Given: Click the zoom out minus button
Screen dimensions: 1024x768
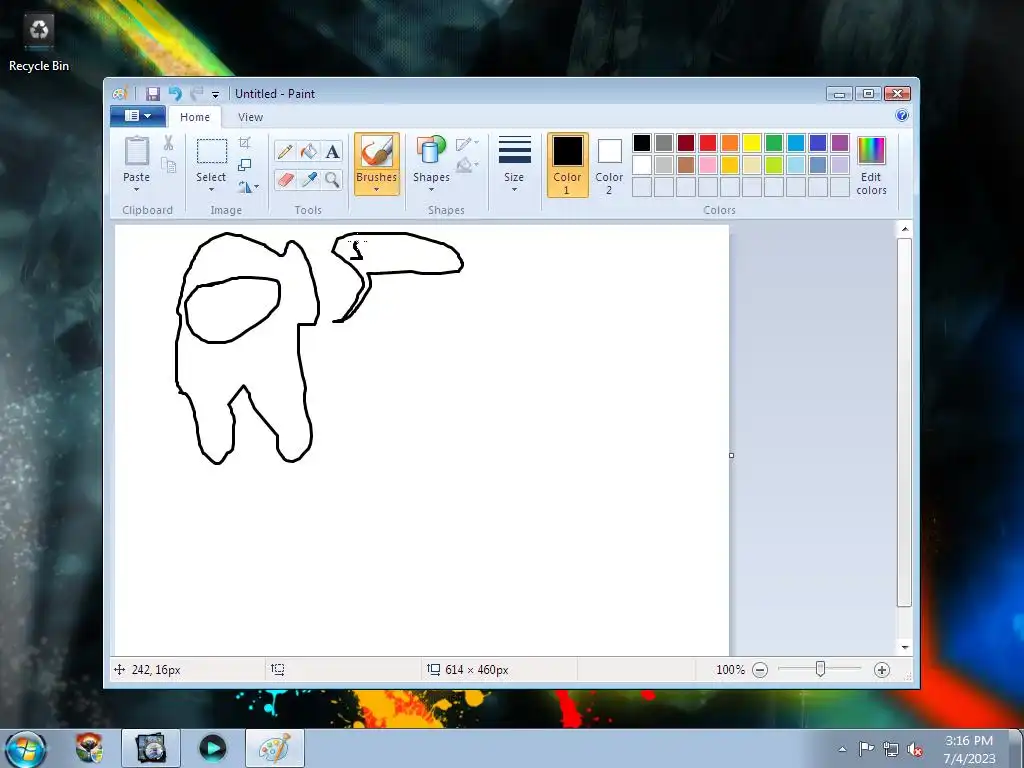Looking at the screenshot, I should [760, 670].
